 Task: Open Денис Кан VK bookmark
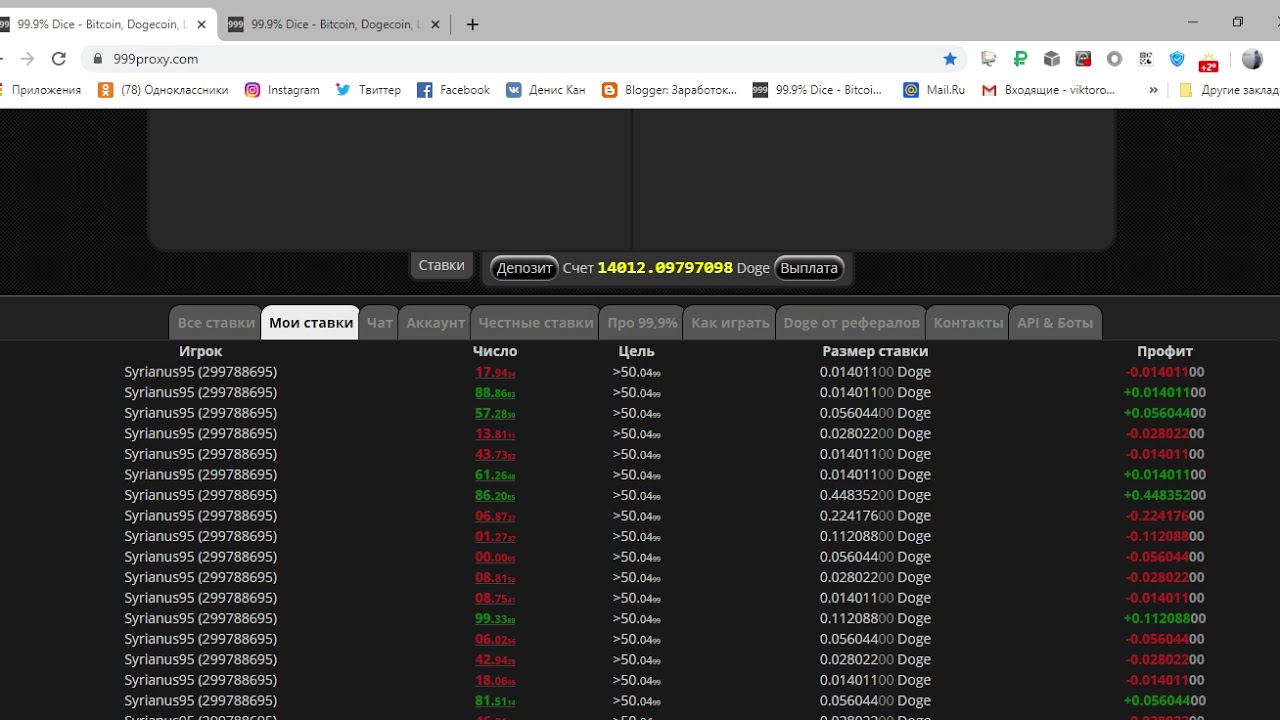[546, 90]
